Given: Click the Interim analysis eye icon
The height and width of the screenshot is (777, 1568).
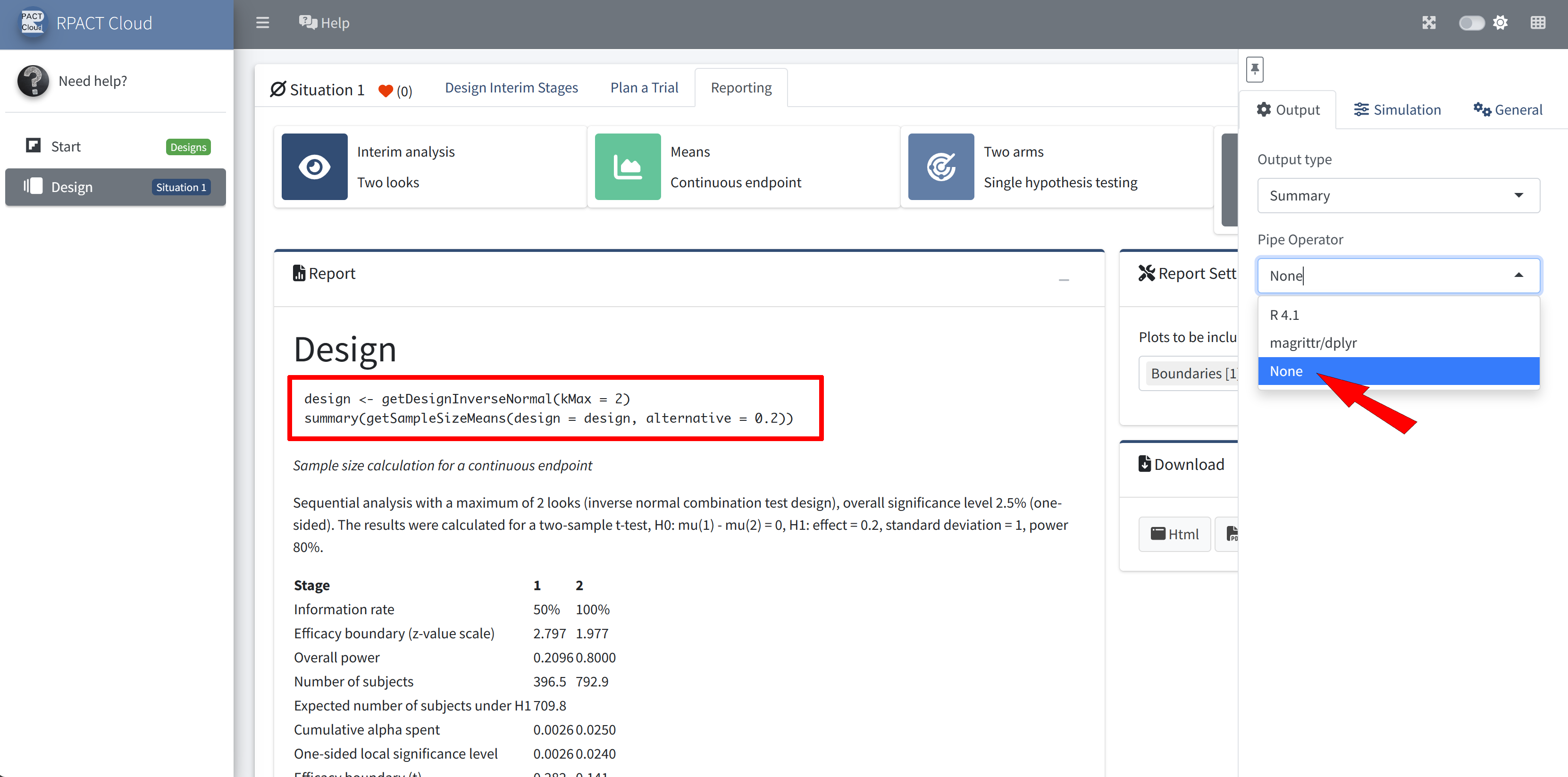Looking at the screenshot, I should tap(314, 167).
